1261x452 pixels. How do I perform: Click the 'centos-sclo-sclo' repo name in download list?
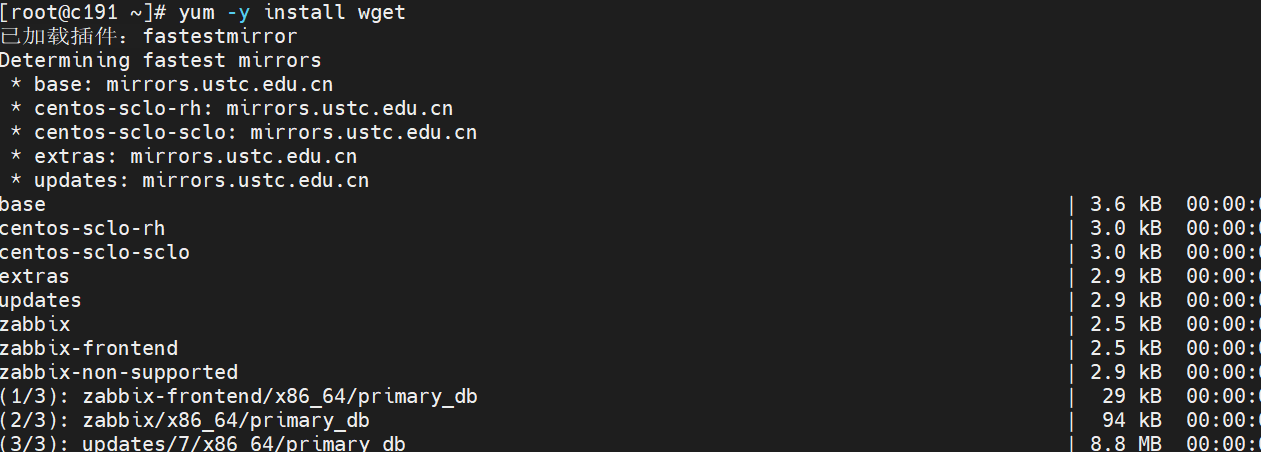tap(94, 252)
